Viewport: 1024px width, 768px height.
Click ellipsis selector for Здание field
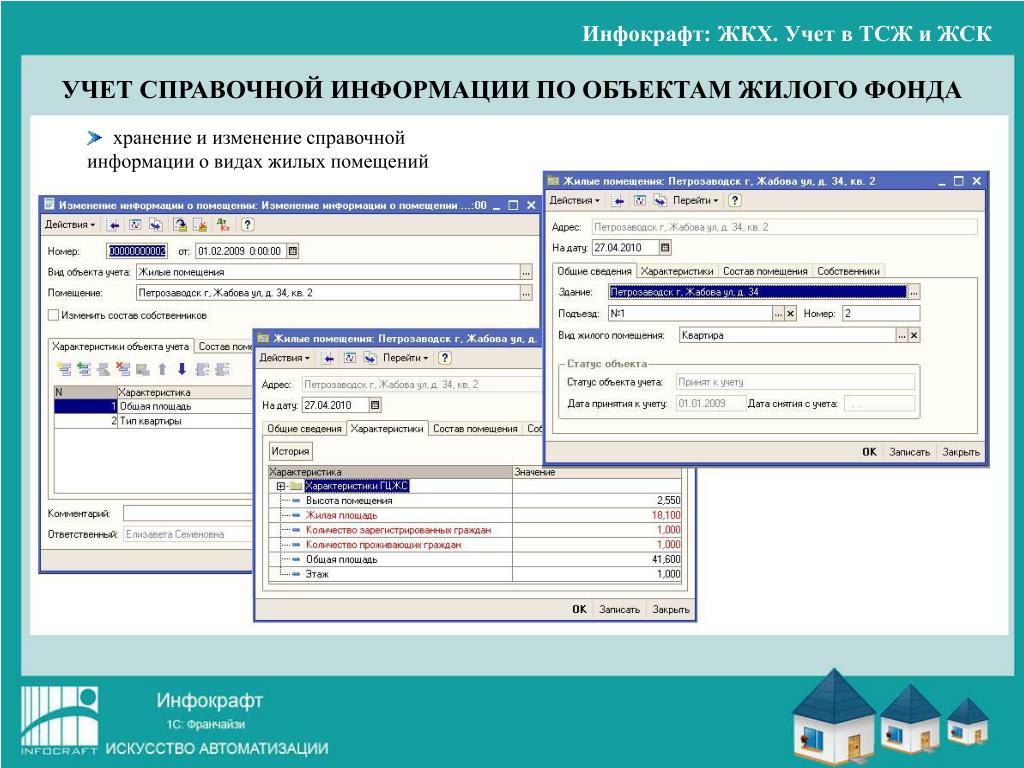click(914, 292)
